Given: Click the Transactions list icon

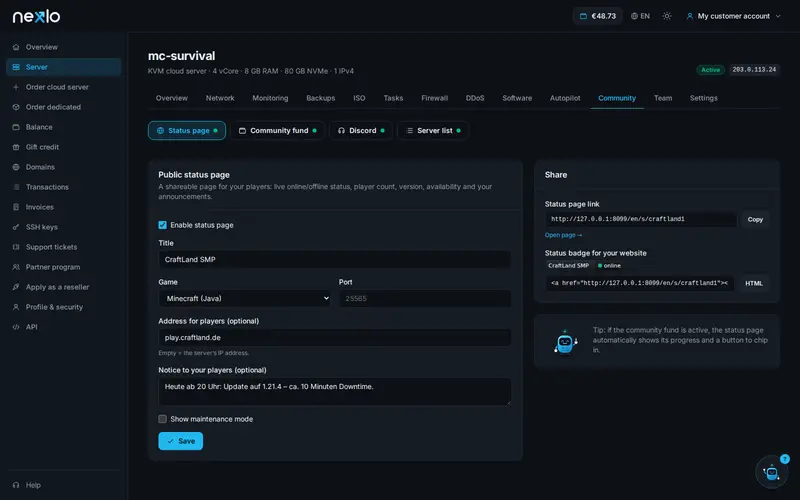Looking at the screenshot, I should 16,187.
